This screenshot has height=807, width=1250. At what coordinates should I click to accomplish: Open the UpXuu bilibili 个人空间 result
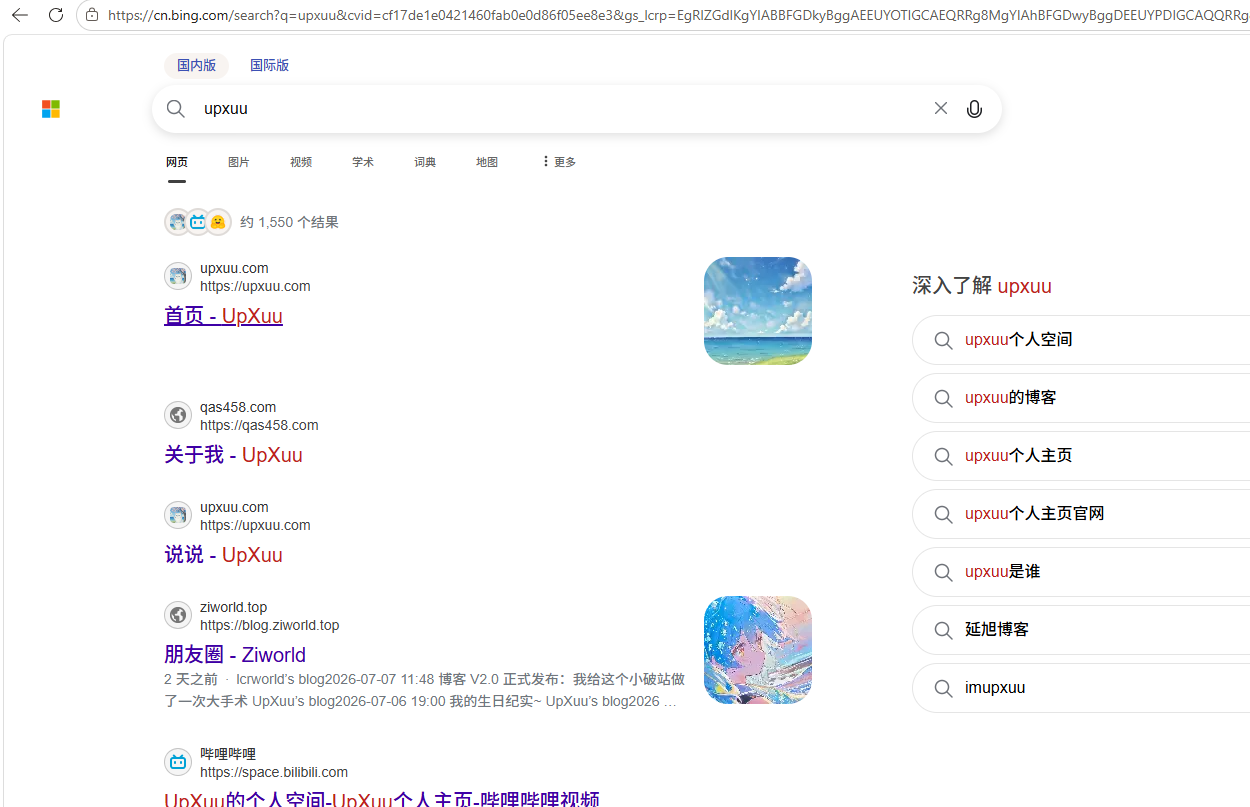click(x=381, y=799)
